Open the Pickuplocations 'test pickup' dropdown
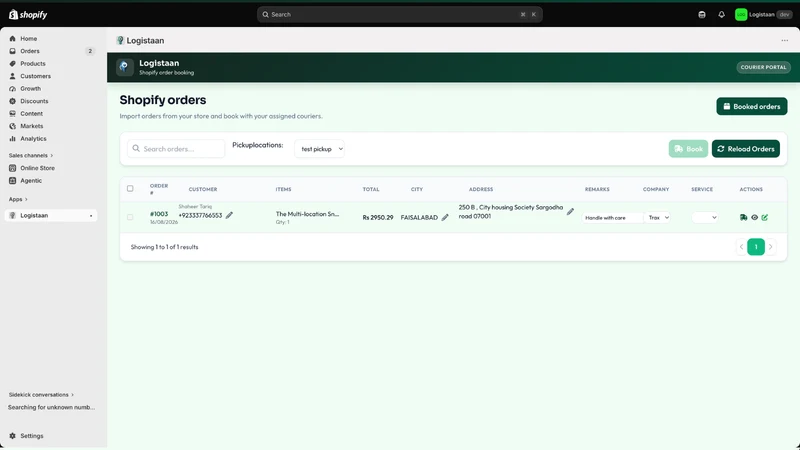The height and width of the screenshot is (450, 800). pyautogui.click(x=319, y=148)
